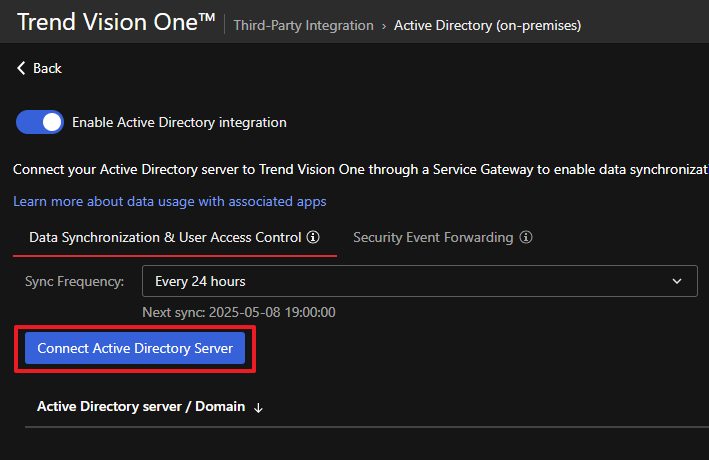Click the dropdown chevron in Sync Frequency

tap(677, 282)
